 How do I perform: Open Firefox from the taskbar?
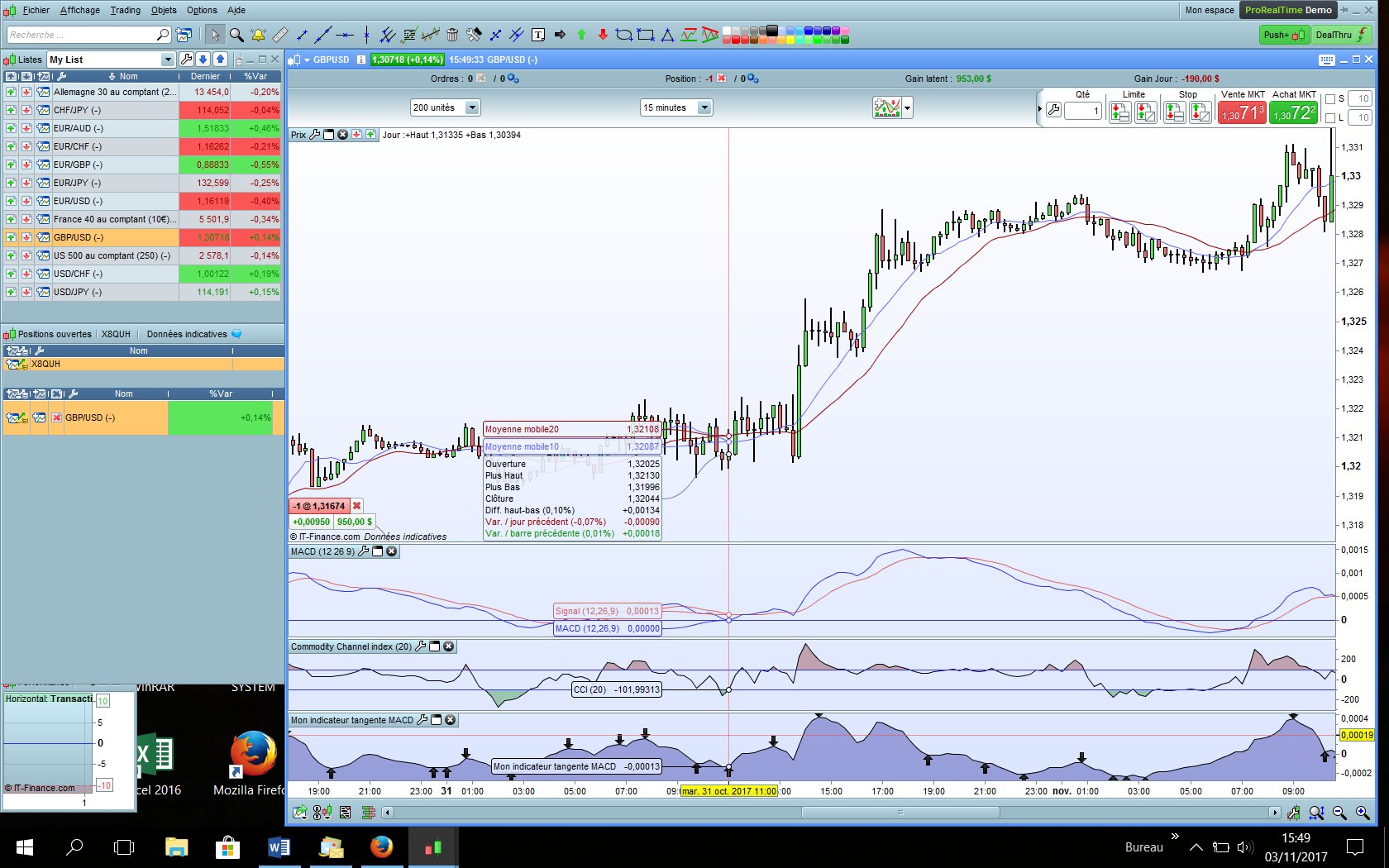tap(381, 847)
